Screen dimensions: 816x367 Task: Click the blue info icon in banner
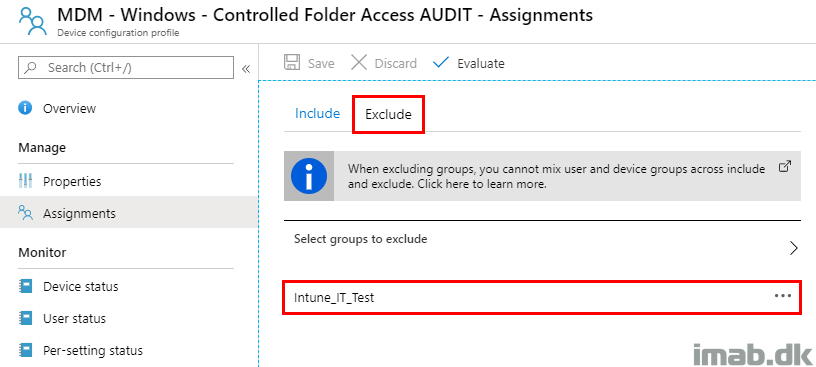click(x=309, y=176)
